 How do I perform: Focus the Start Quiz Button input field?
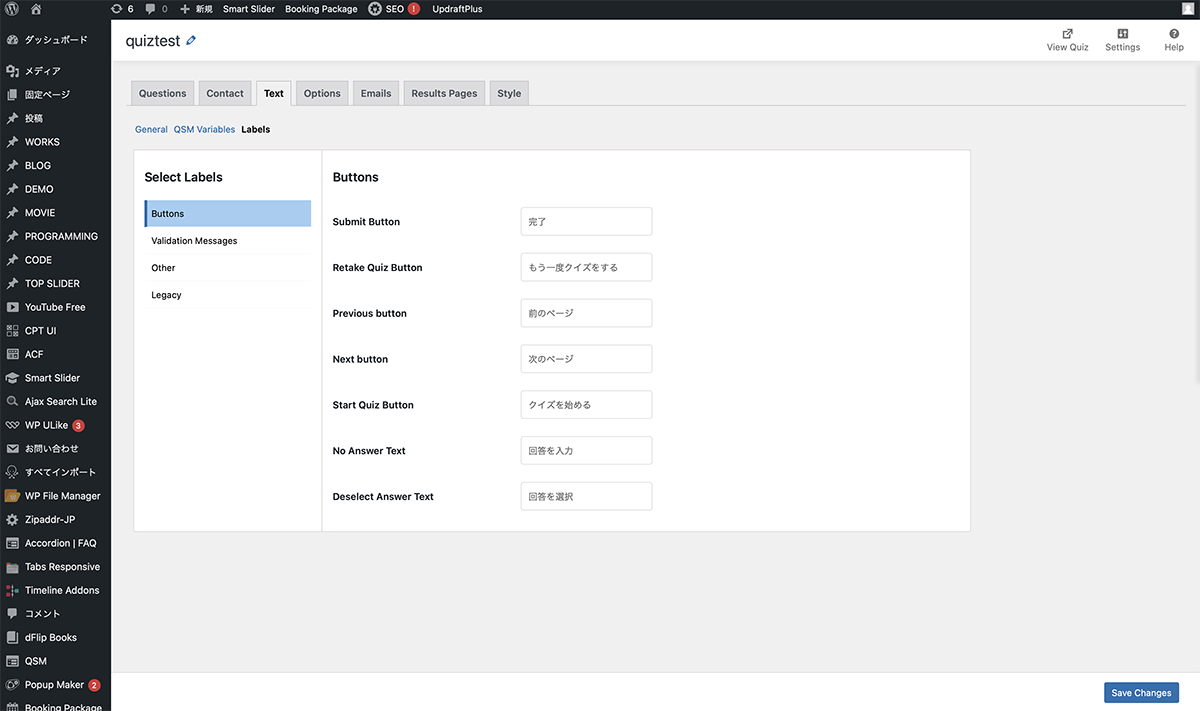pos(586,405)
